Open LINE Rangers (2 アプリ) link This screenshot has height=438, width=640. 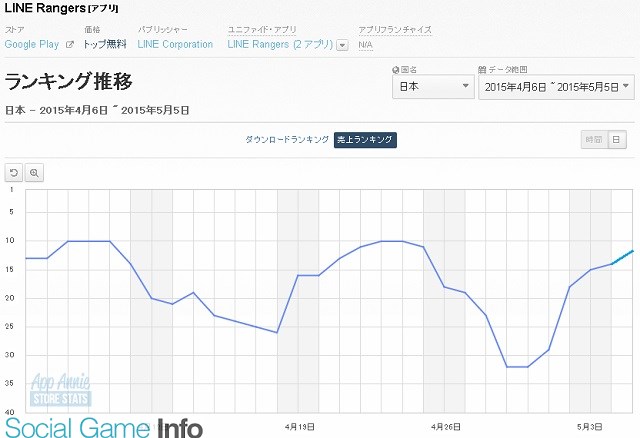coord(280,44)
